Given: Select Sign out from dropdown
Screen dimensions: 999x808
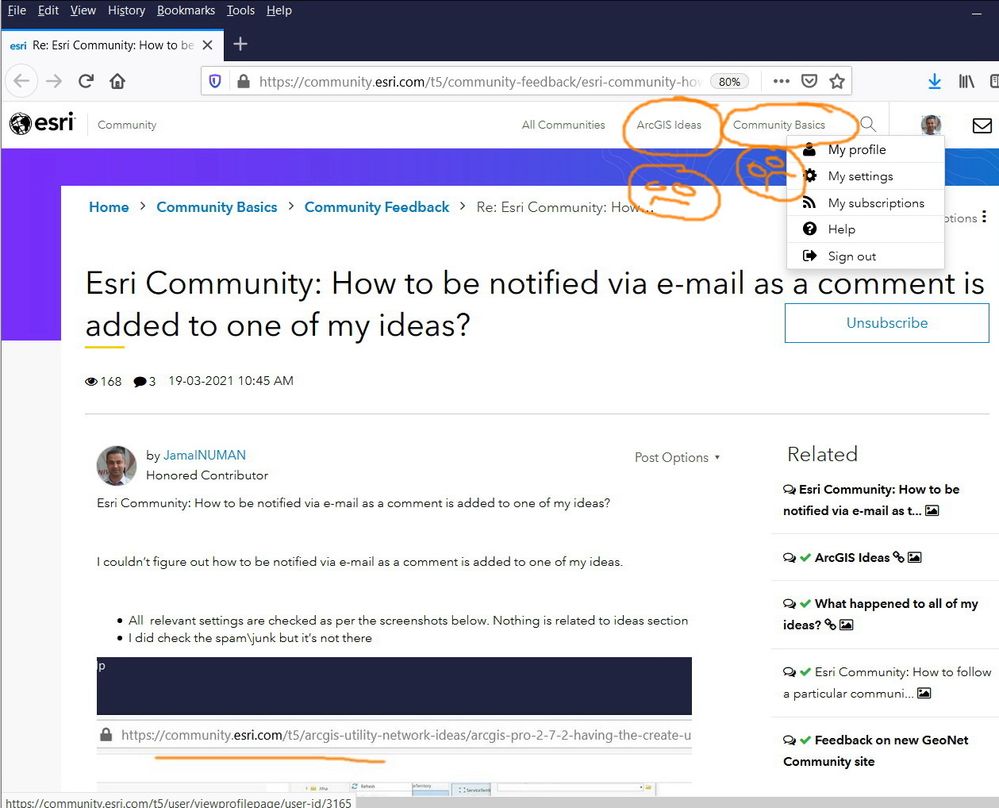Looking at the screenshot, I should click(865, 256).
